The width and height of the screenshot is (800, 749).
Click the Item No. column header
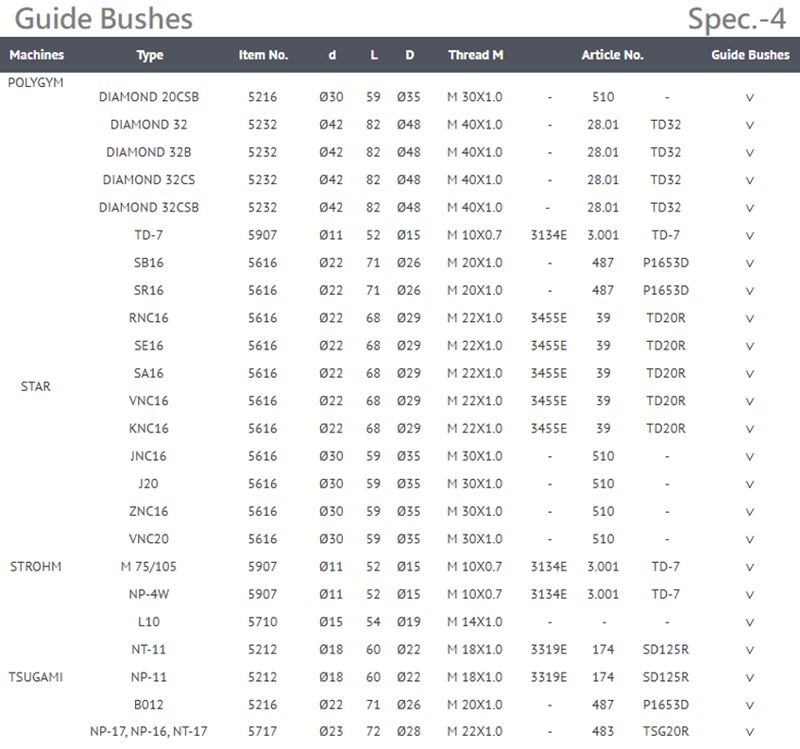(263, 55)
